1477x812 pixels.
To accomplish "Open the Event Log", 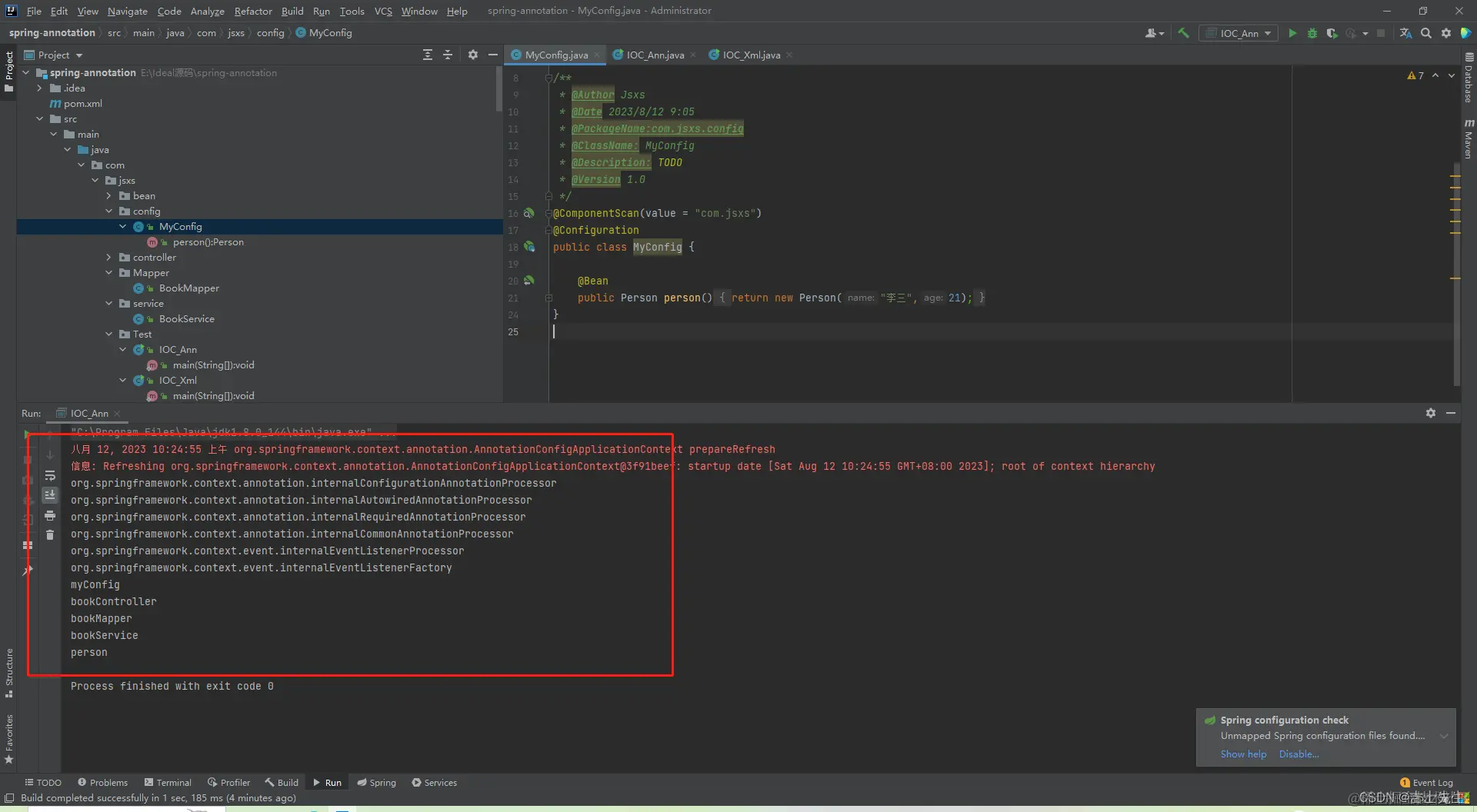I will click(x=1427, y=782).
